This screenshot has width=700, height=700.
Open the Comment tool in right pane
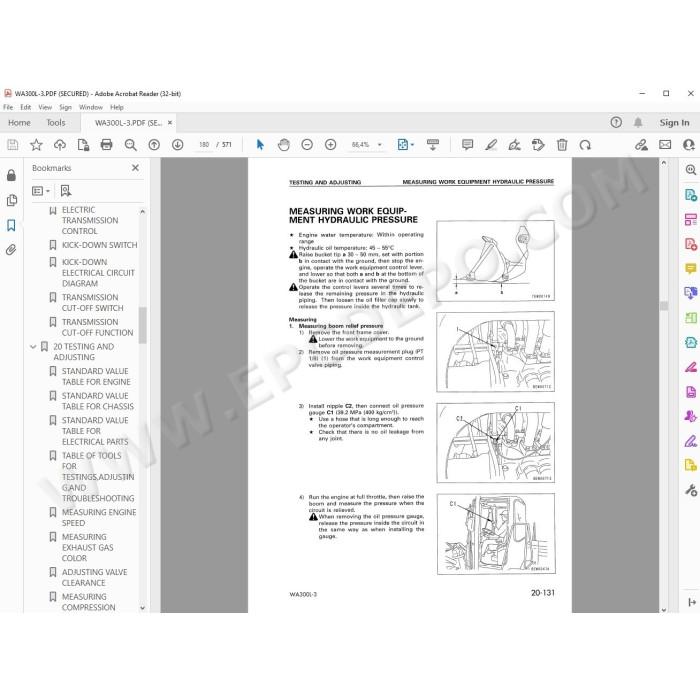pyautogui.click(x=691, y=268)
